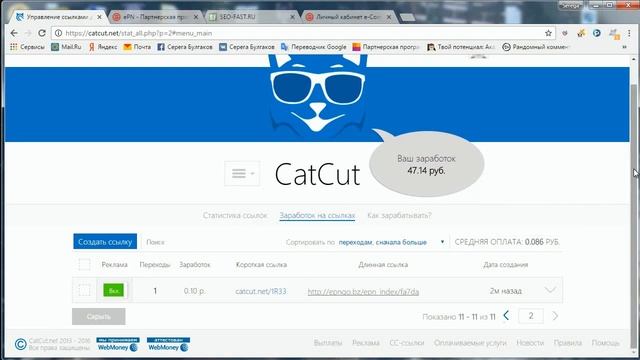This screenshot has height=360, width=640.
Task: Click the page number field showing 2
Action: [531, 316]
